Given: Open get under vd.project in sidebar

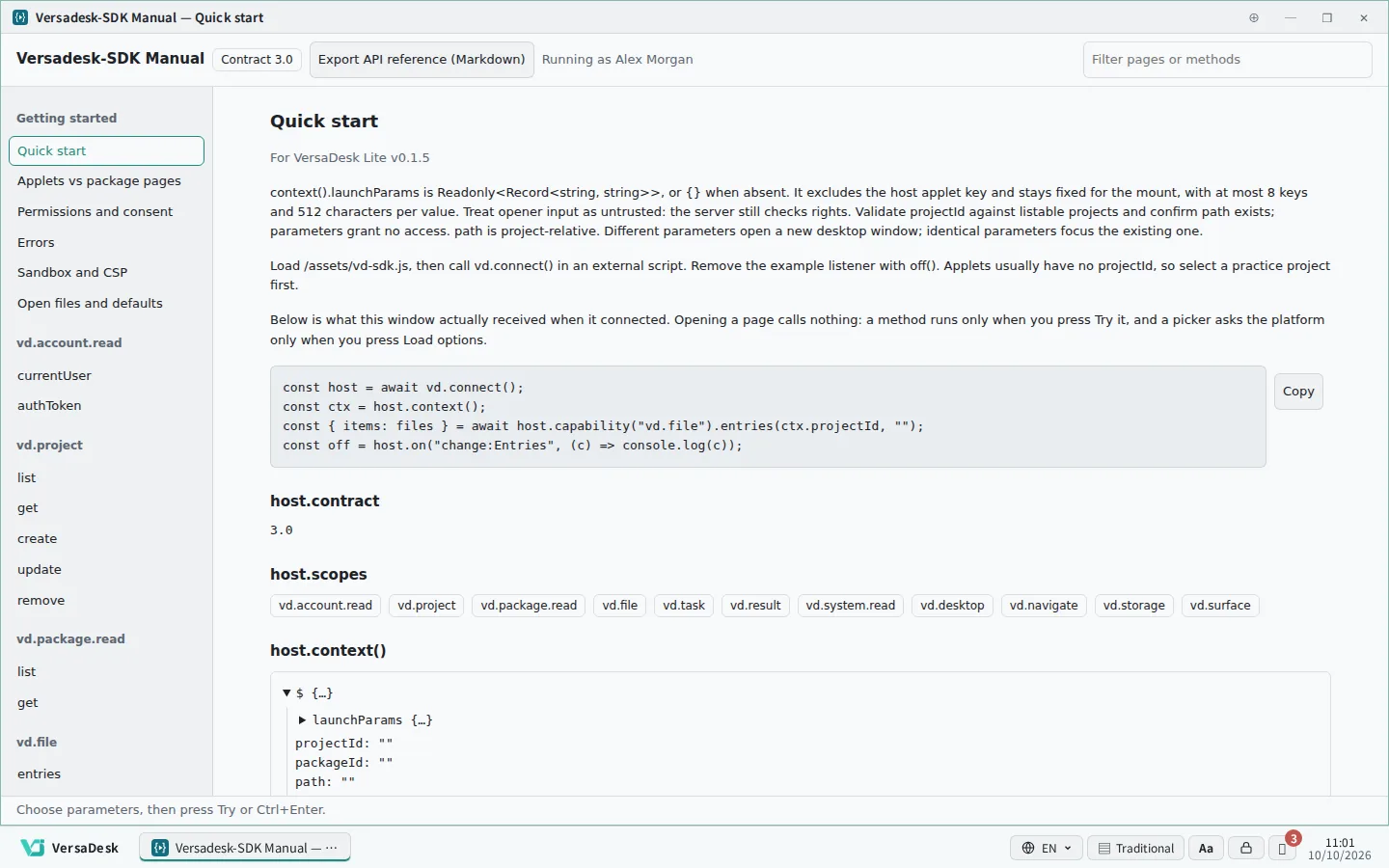Looking at the screenshot, I should [106, 508].
